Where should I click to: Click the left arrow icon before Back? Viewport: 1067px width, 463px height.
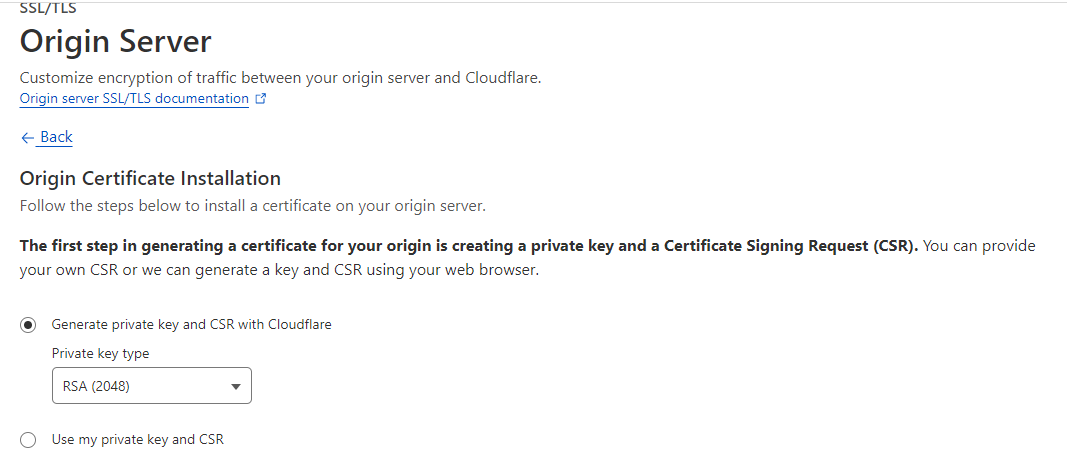pos(27,137)
